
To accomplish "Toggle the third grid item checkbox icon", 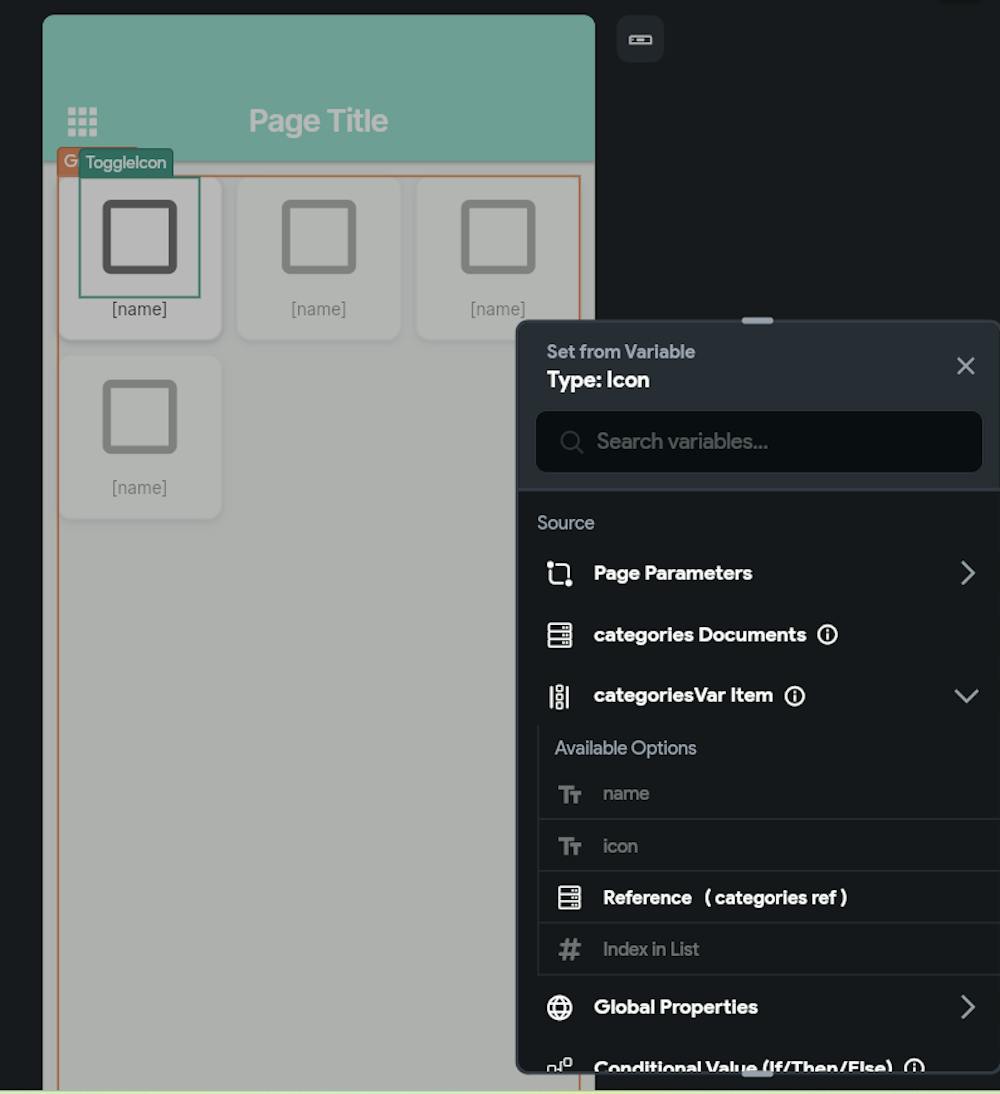I will click(498, 237).
